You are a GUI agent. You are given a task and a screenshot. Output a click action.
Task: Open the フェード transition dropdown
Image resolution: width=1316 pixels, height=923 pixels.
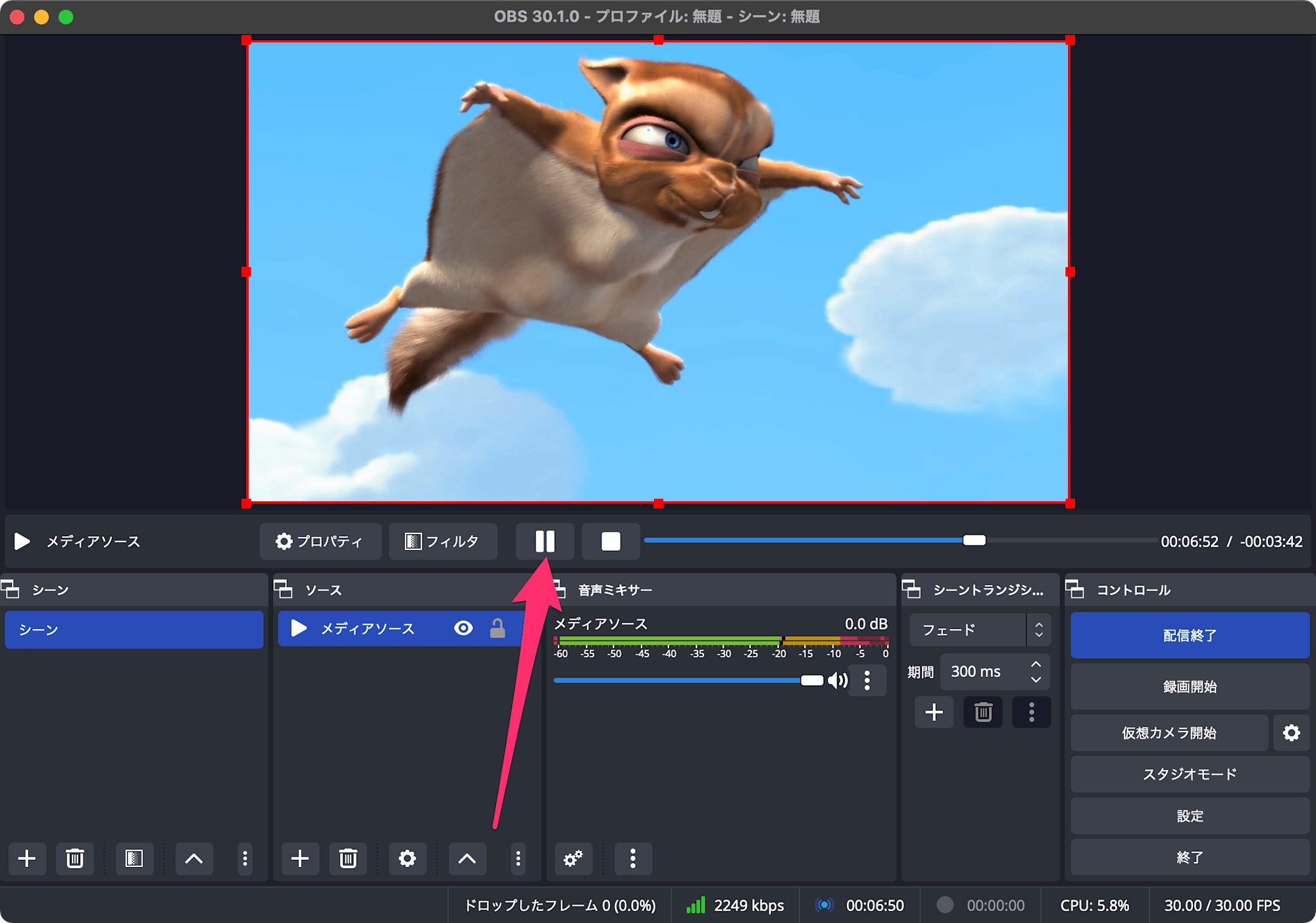point(980,630)
